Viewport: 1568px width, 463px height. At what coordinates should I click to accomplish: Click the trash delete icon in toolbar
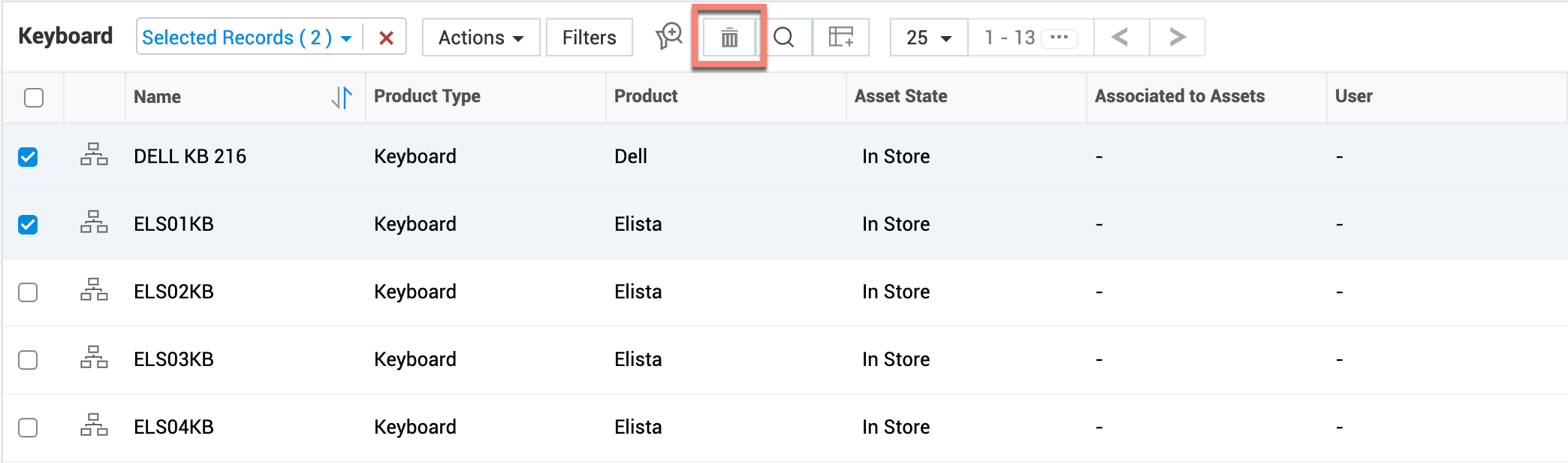pyautogui.click(x=729, y=38)
